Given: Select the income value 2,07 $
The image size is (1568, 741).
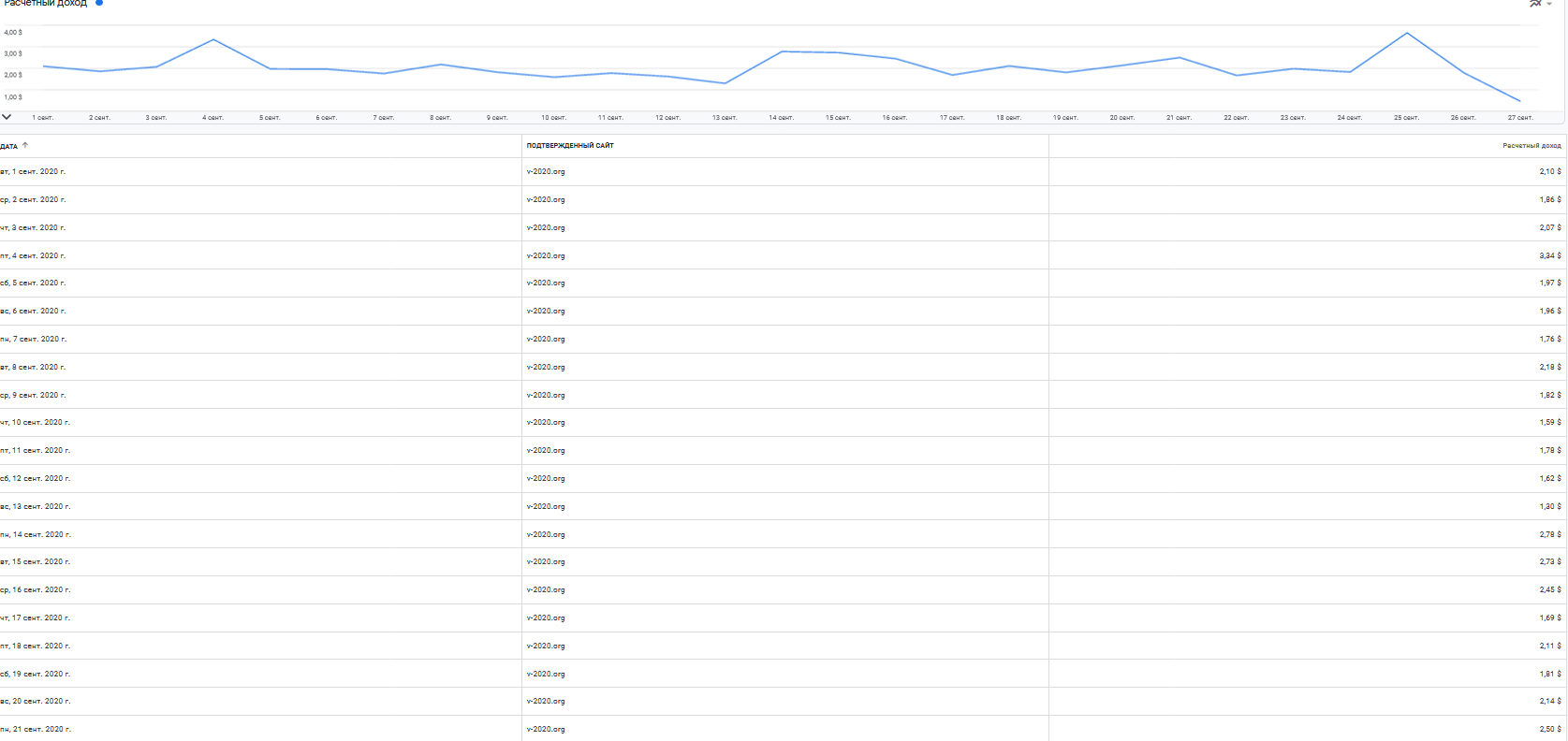Looking at the screenshot, I should click(x=1550, y=228).
